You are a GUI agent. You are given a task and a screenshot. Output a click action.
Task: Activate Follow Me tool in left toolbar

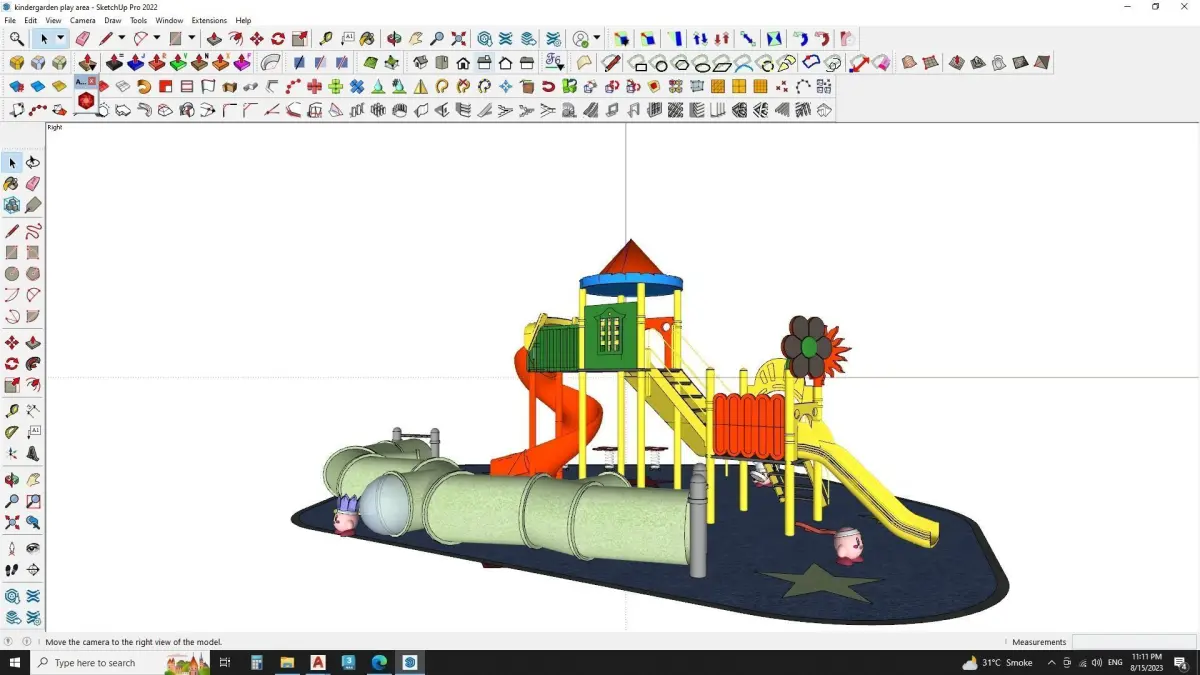tap(33, 364)
